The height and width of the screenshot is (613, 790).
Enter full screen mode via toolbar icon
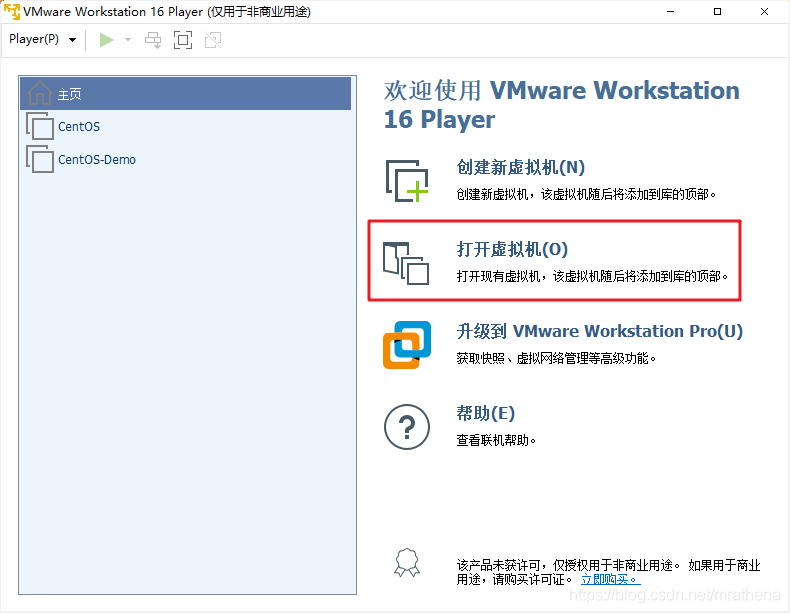(183, 40)
